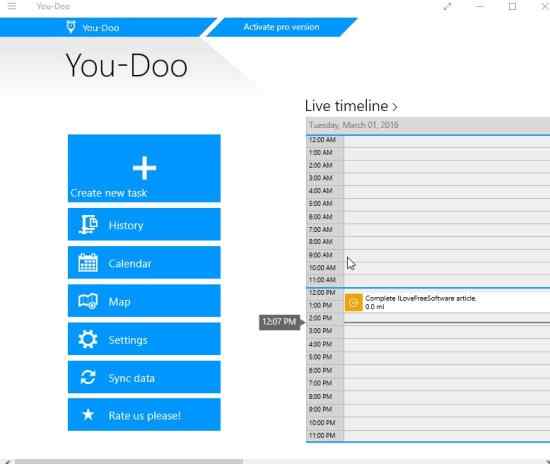
Task: Open the History button
Action: [144, 224]
